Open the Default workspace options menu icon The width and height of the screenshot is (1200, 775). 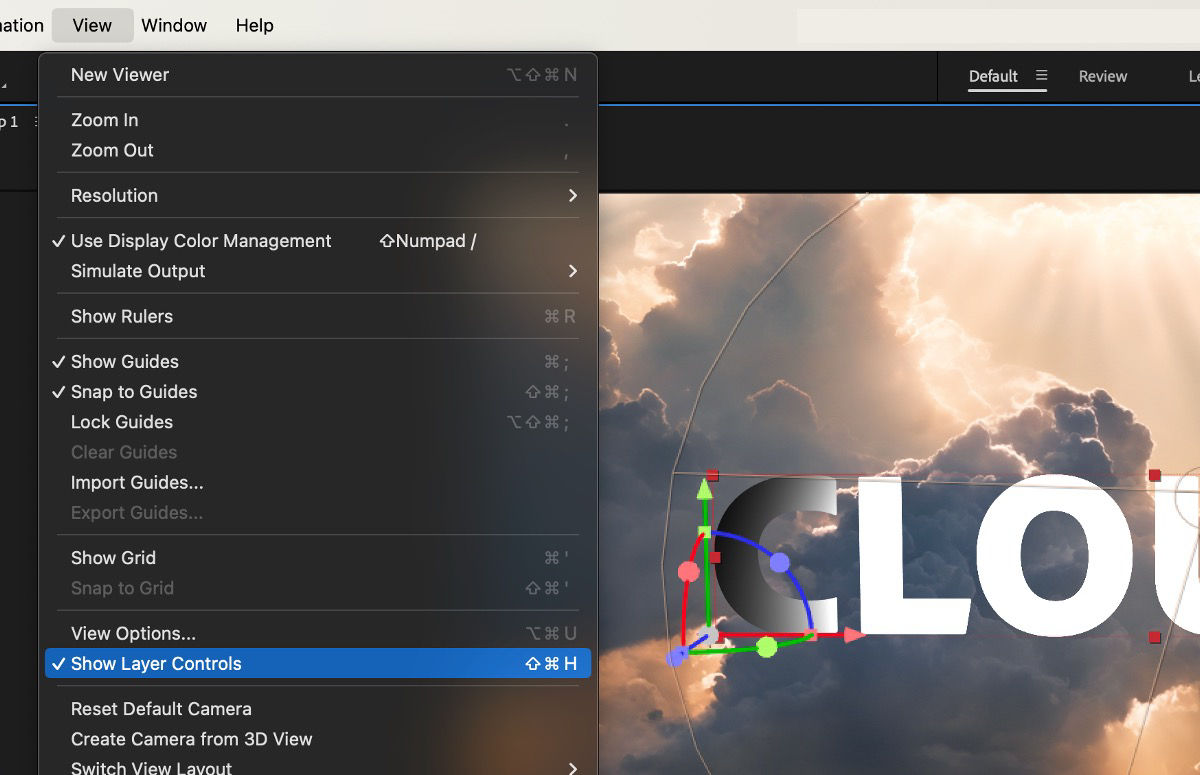tap(1042, 75)
